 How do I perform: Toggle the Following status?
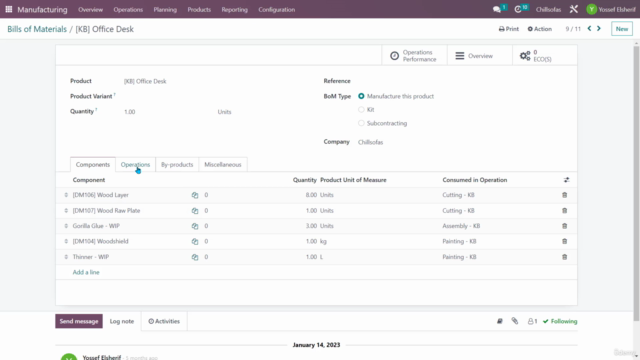pyautogui.click(x=560, y=321)
